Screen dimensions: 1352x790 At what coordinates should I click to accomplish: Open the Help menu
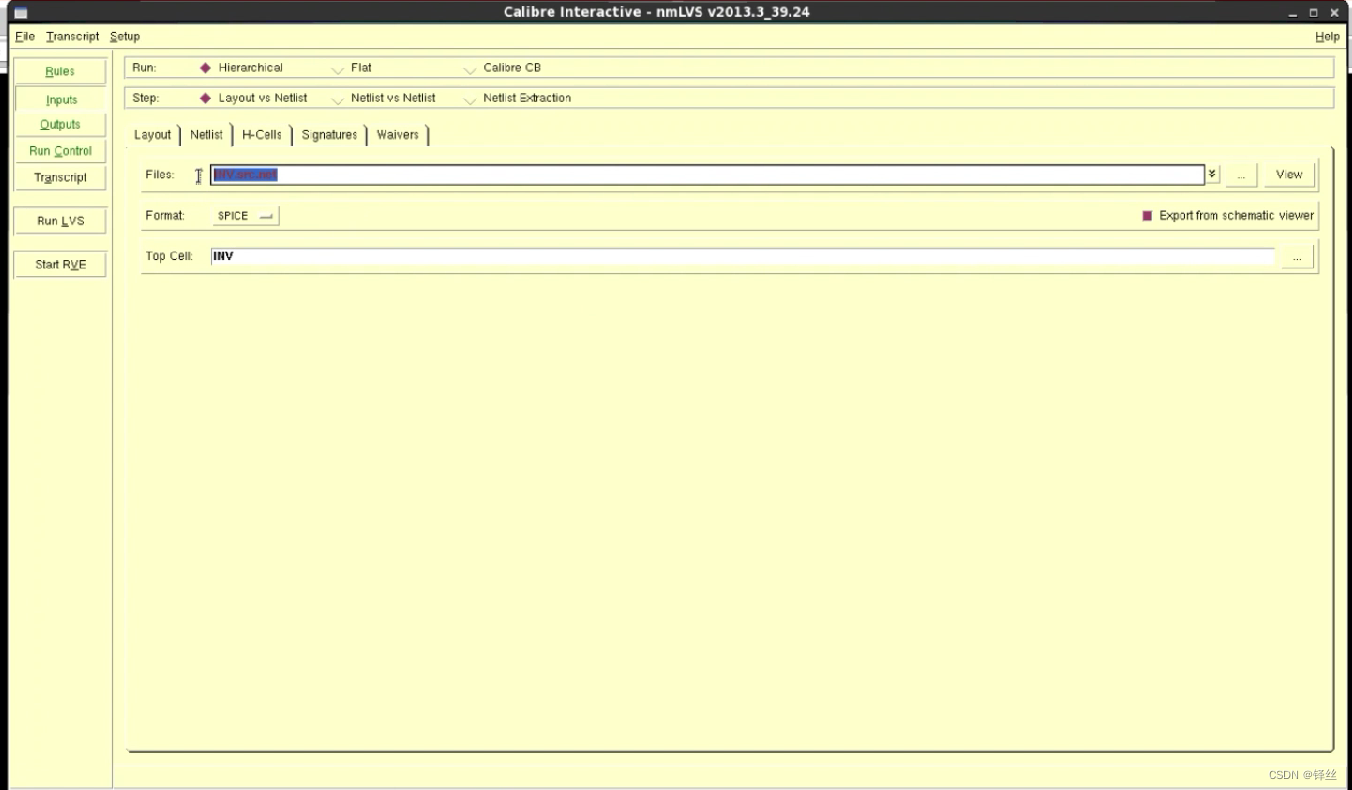1327,36
